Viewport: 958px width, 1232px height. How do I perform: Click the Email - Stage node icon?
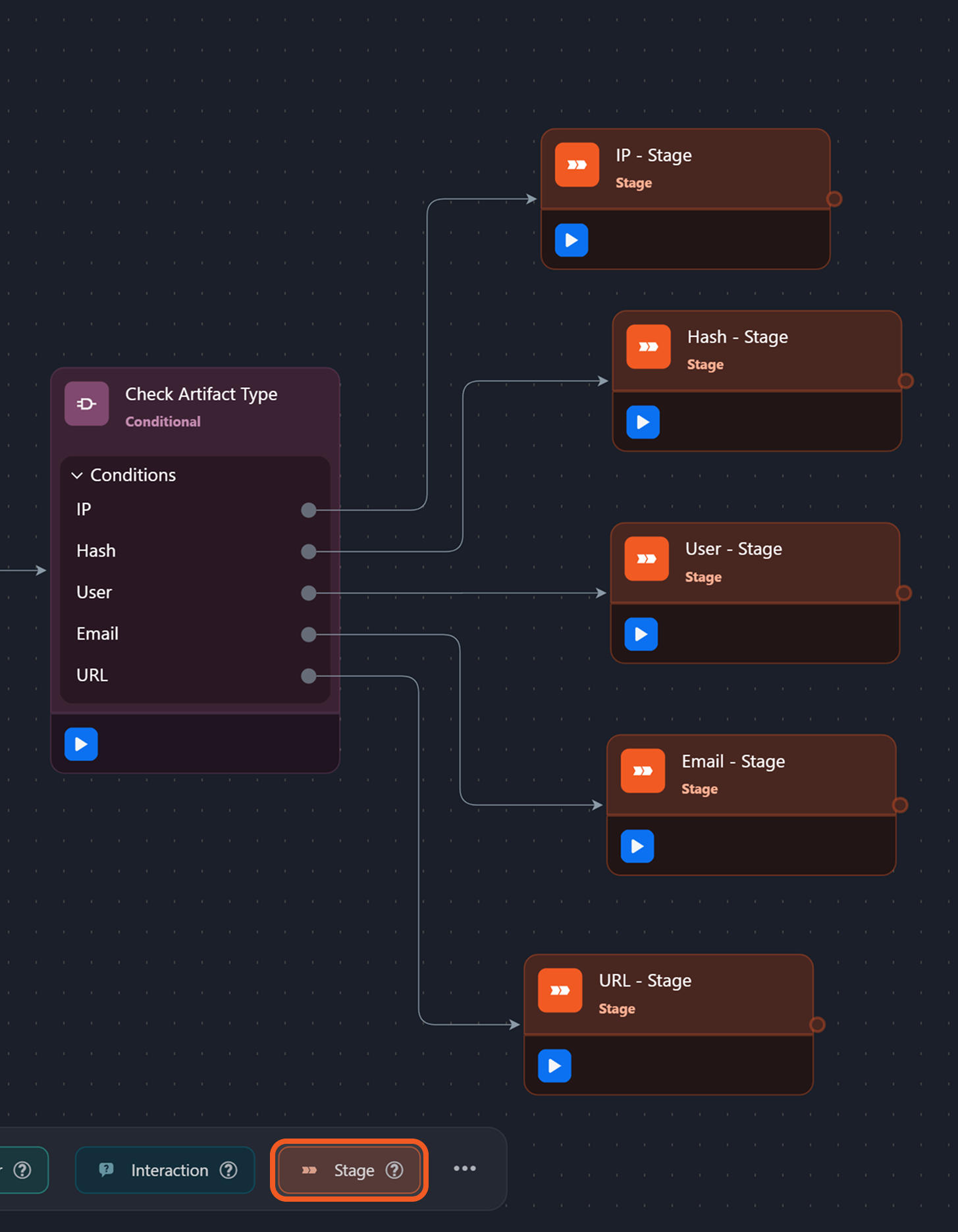(x=643, y=771)
